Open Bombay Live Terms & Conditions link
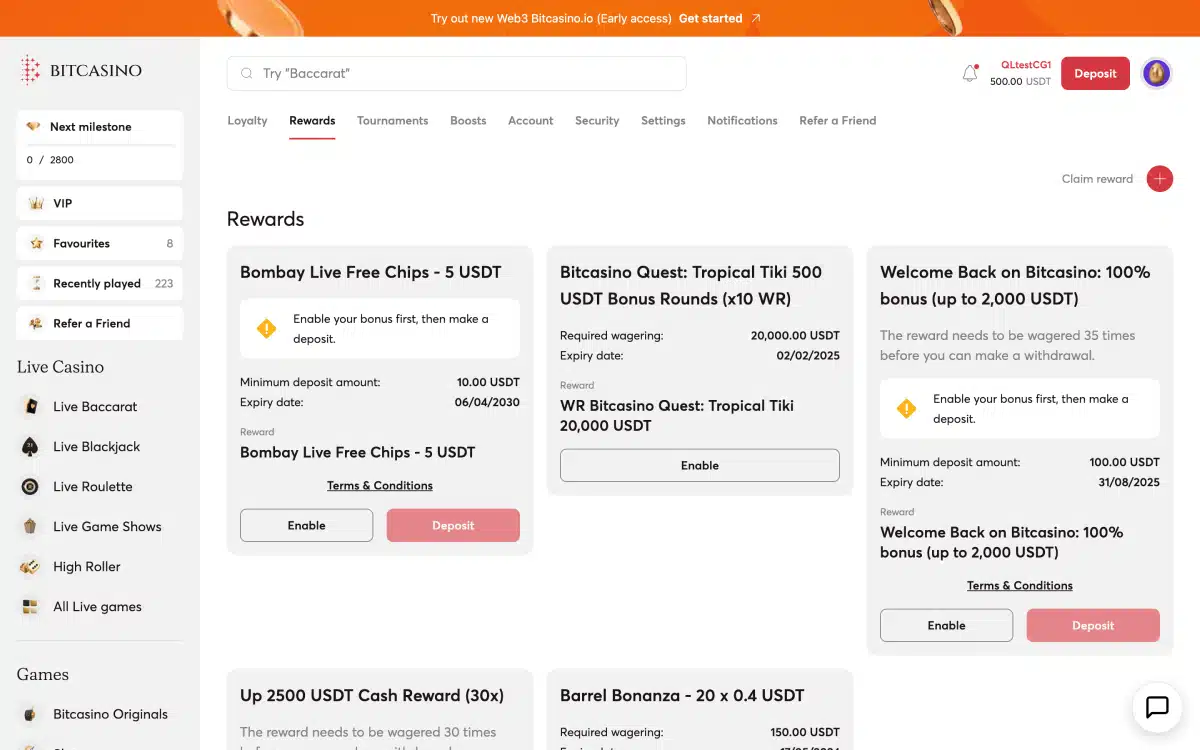 point(380,485)
